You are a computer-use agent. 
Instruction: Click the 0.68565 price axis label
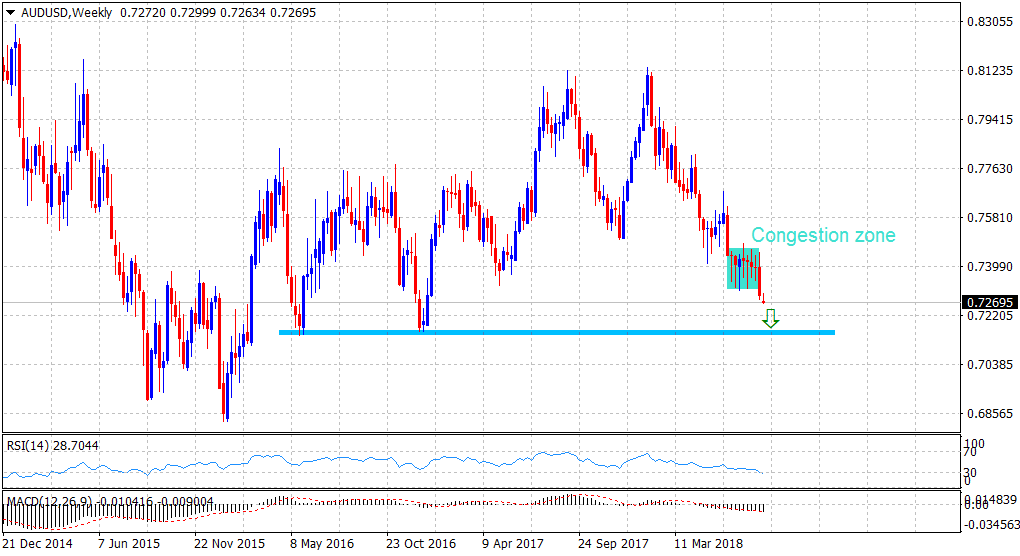click(x=988, y=413)
